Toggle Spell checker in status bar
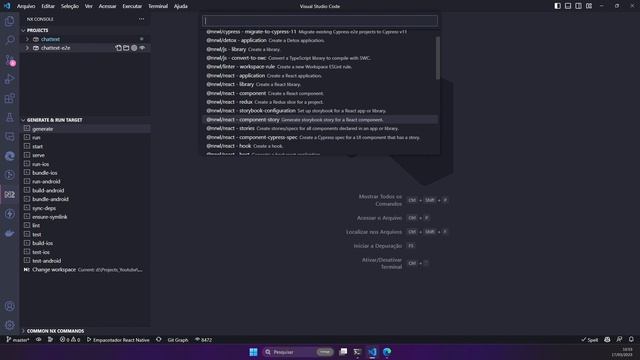640x360 pixels. tap(589, 340)
